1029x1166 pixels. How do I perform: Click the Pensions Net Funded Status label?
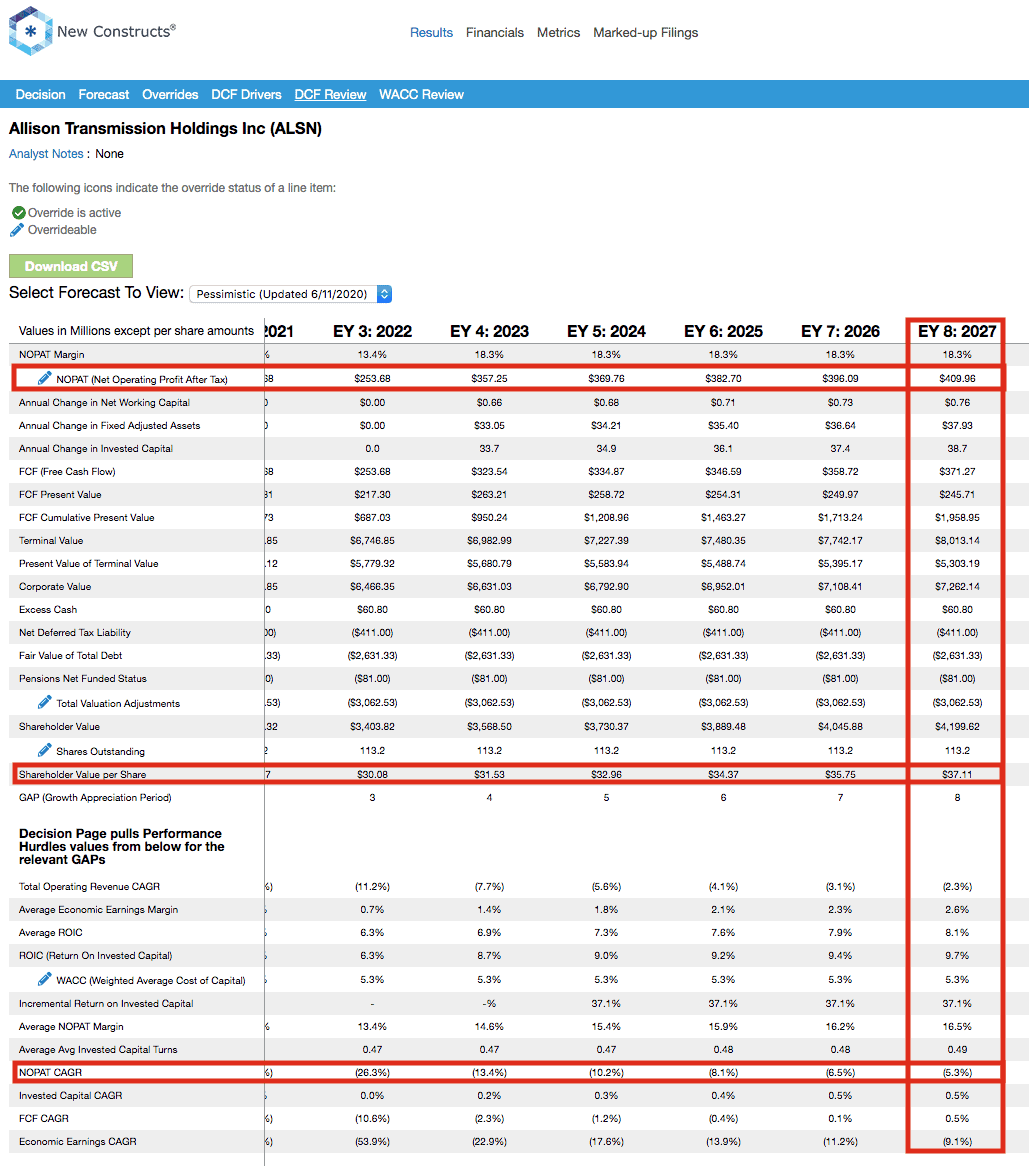coord(83,679)
